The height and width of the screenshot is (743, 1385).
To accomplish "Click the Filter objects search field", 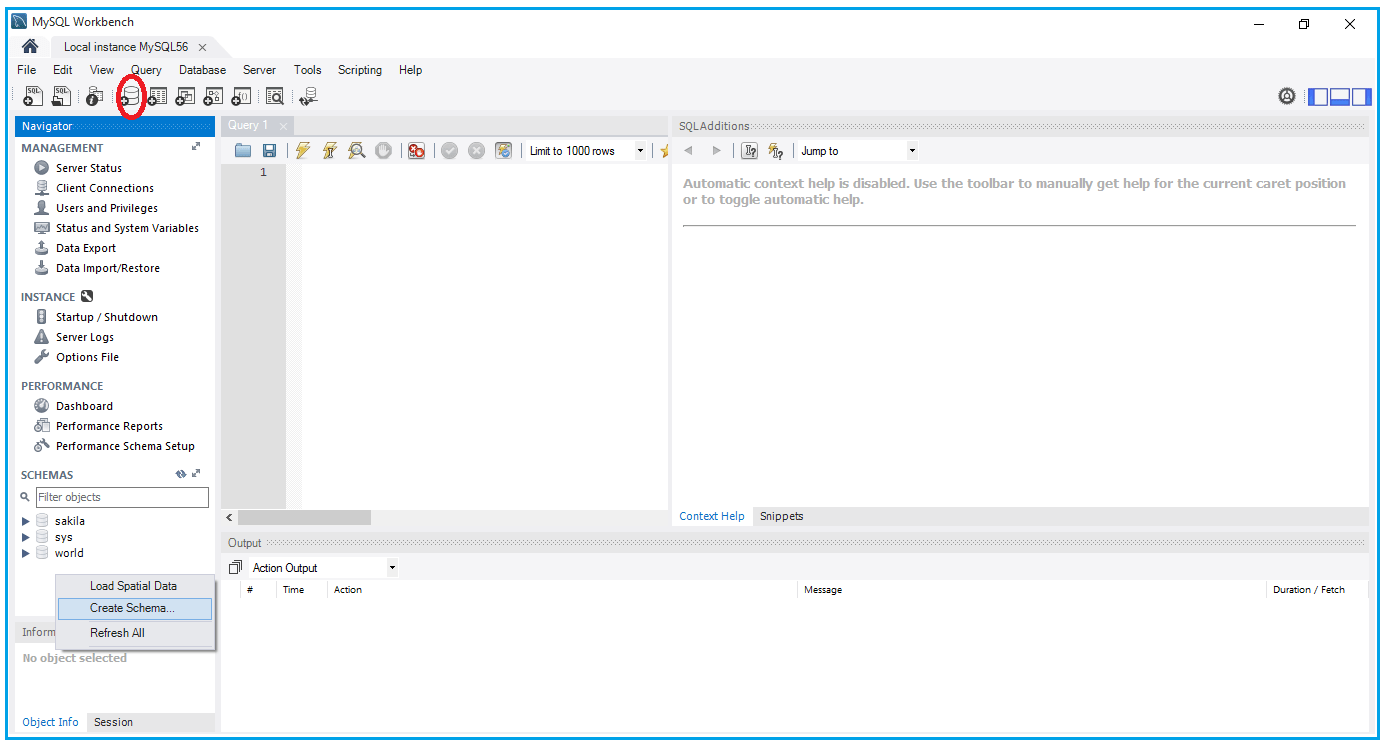I will coord(122,497).
